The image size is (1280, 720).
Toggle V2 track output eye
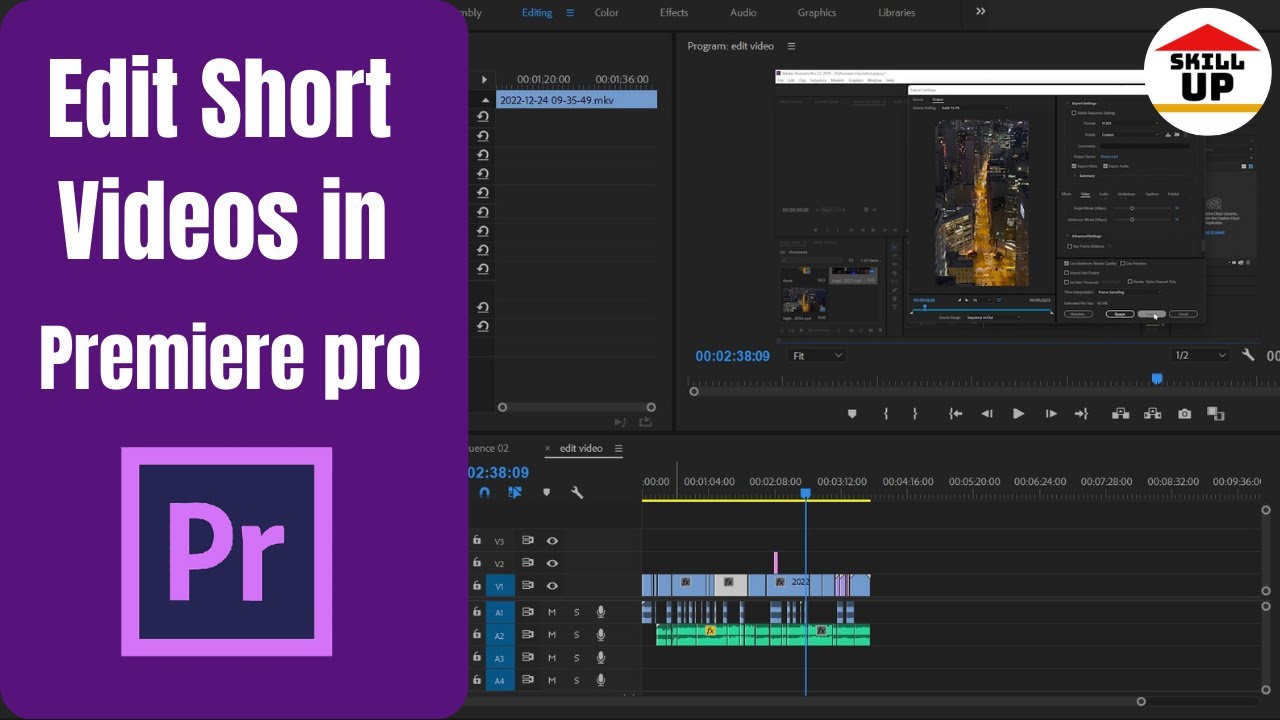552,563
